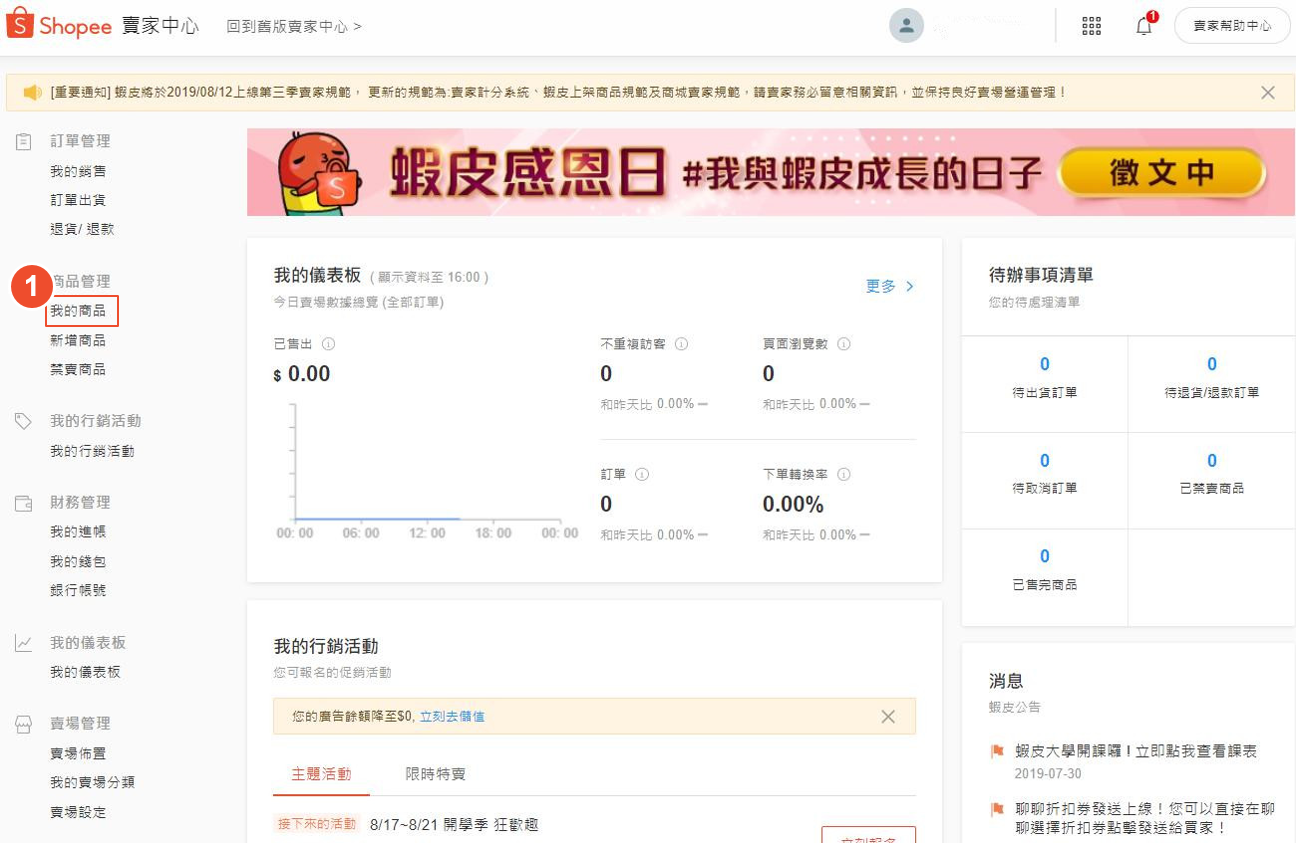Click the 財務管理 wallet icon
The width and height of the screenshot is (1296, 843).
point(23,503)
